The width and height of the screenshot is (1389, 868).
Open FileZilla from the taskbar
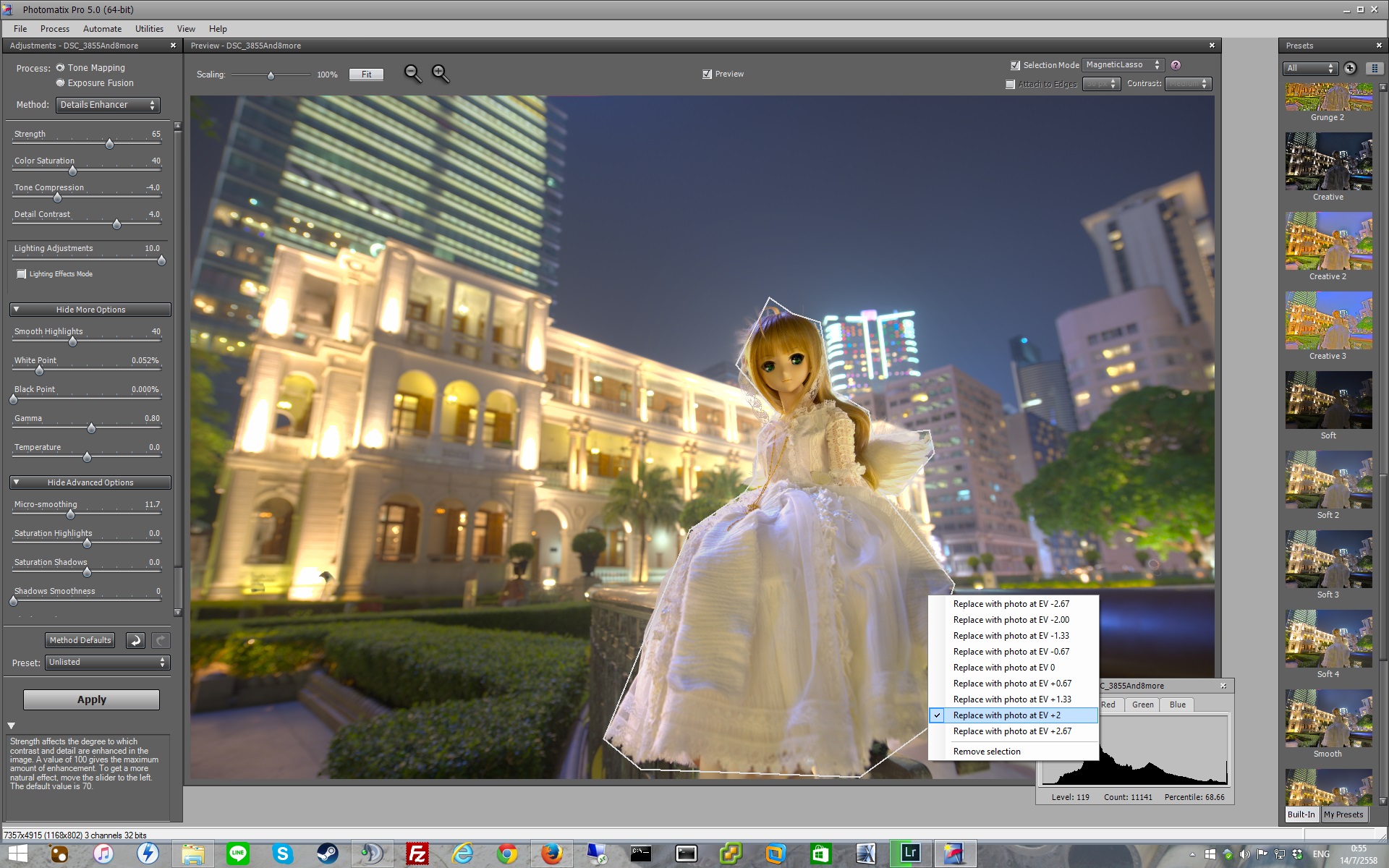[417, 854]
